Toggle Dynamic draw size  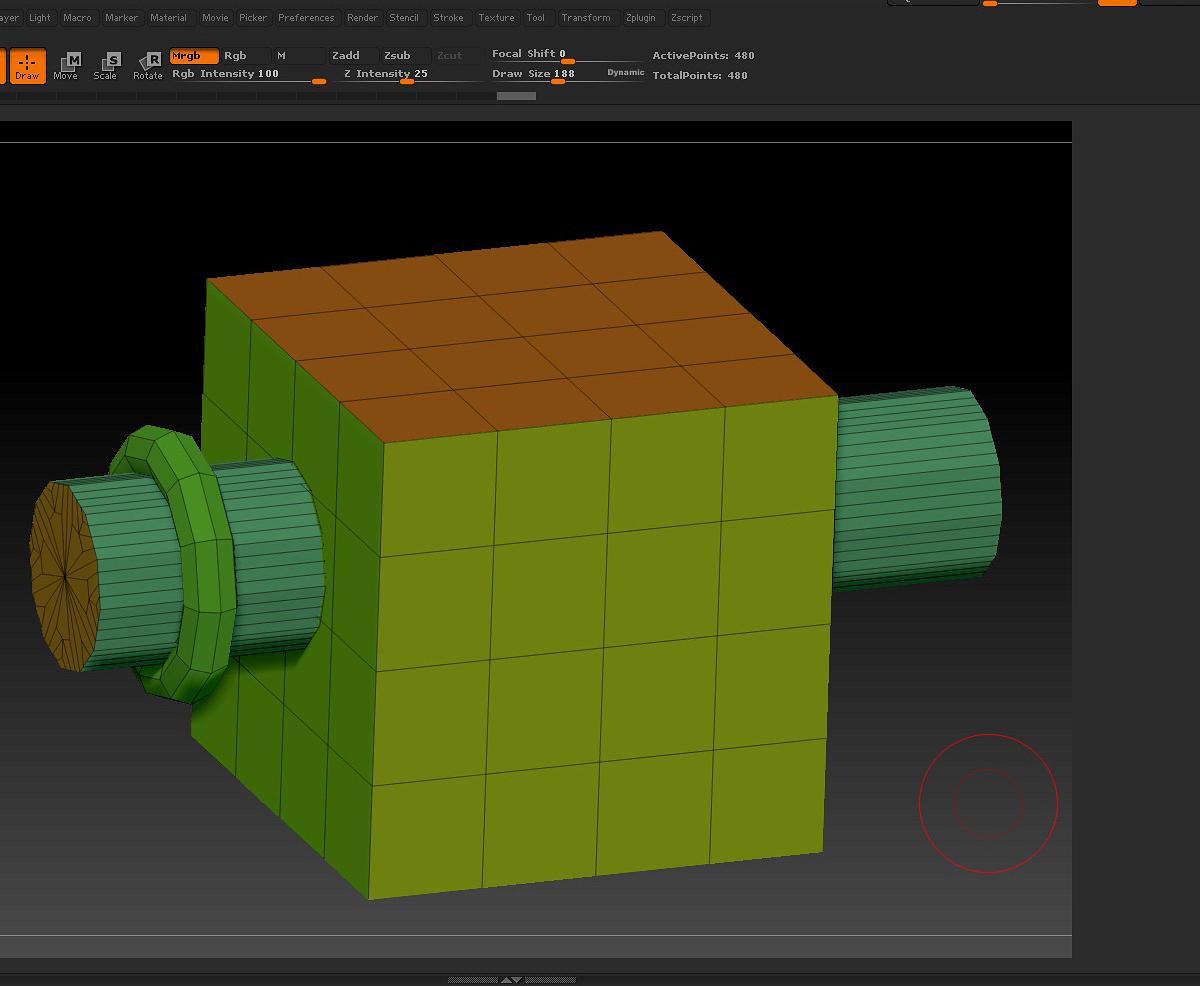pos(625,73)
